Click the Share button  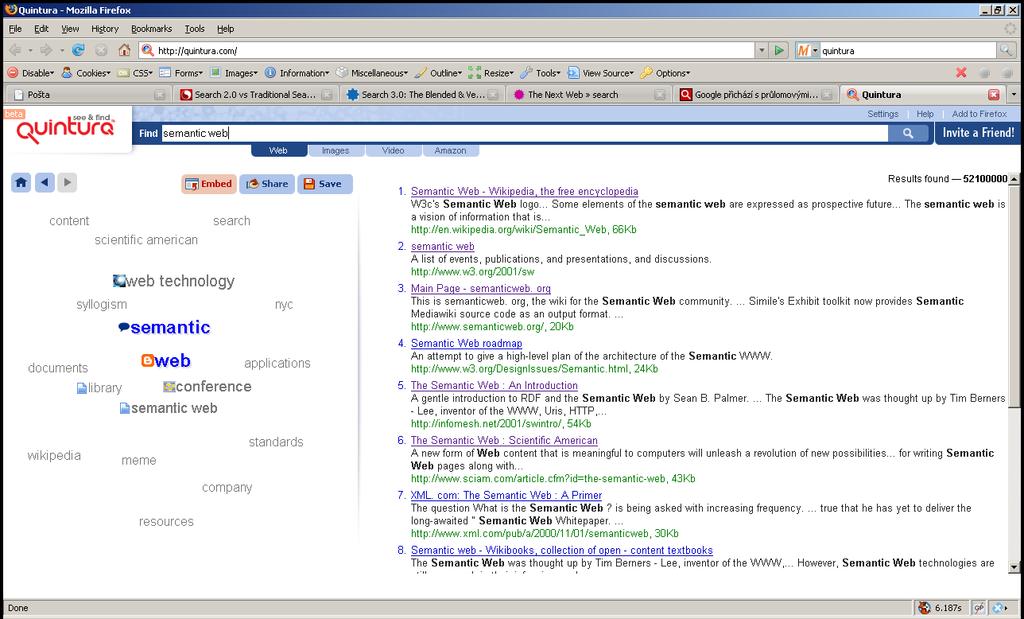click(267, 184)
